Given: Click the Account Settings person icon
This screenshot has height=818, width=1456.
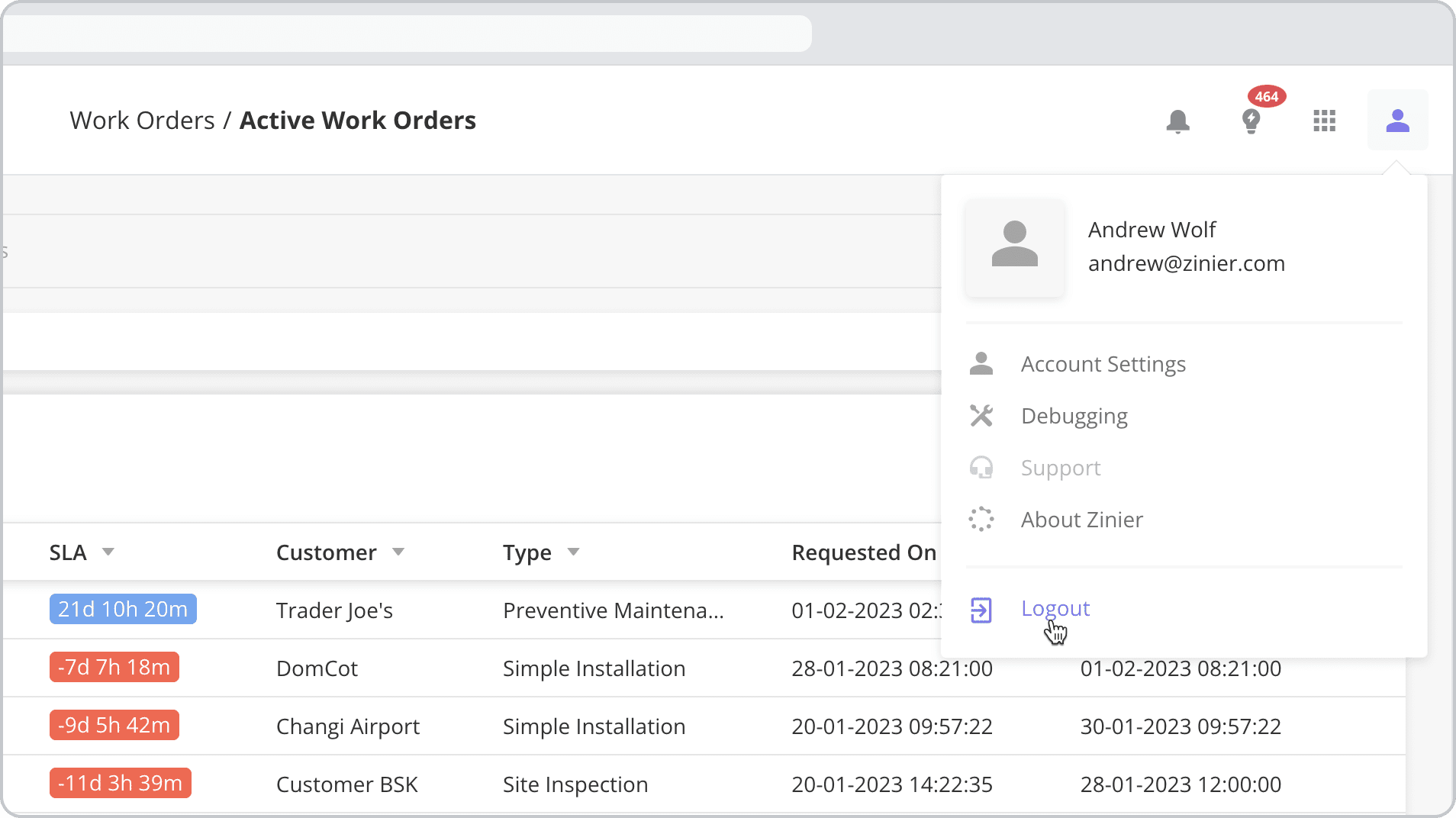Looking at the screenshot, I should (981, 364).
